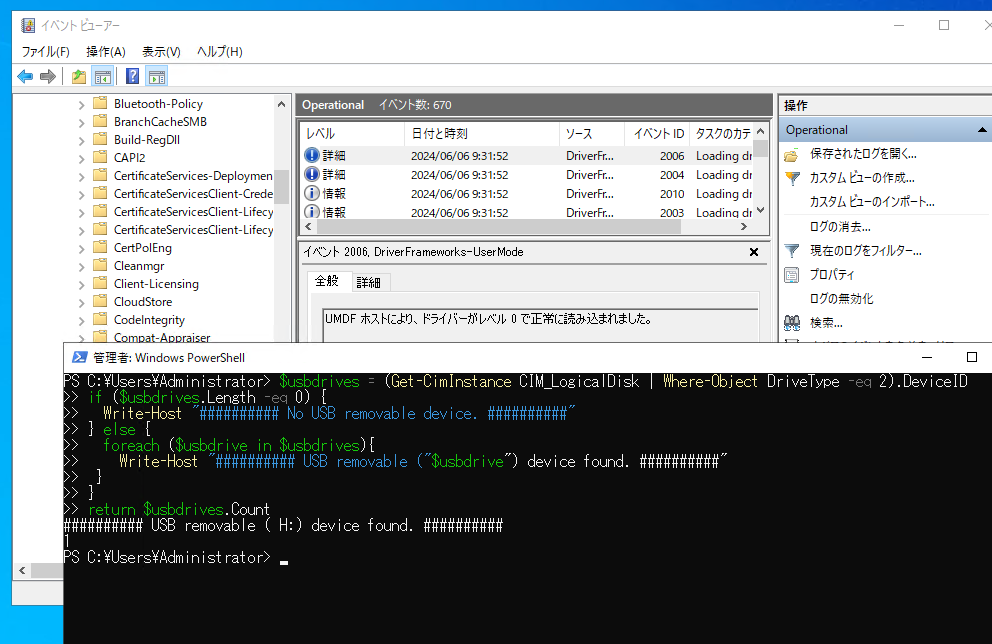Click the blue Back arrow in toolbar
Image resolution: width=992 pixels, height=644 pixels.
point(25,77)
